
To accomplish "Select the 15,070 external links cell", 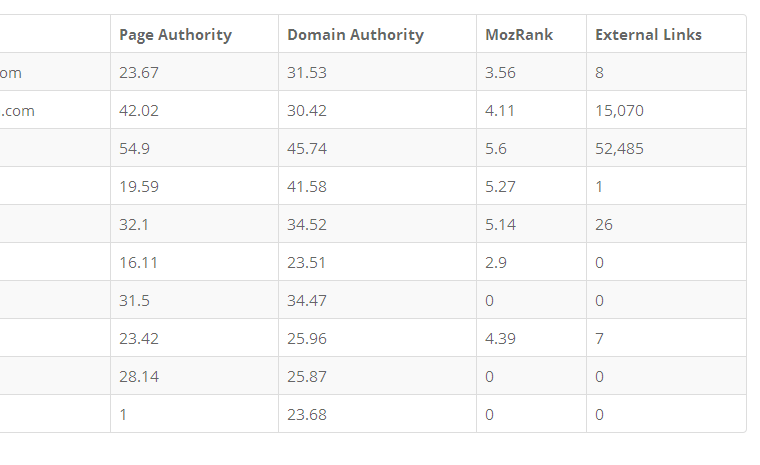I will 619,111.
